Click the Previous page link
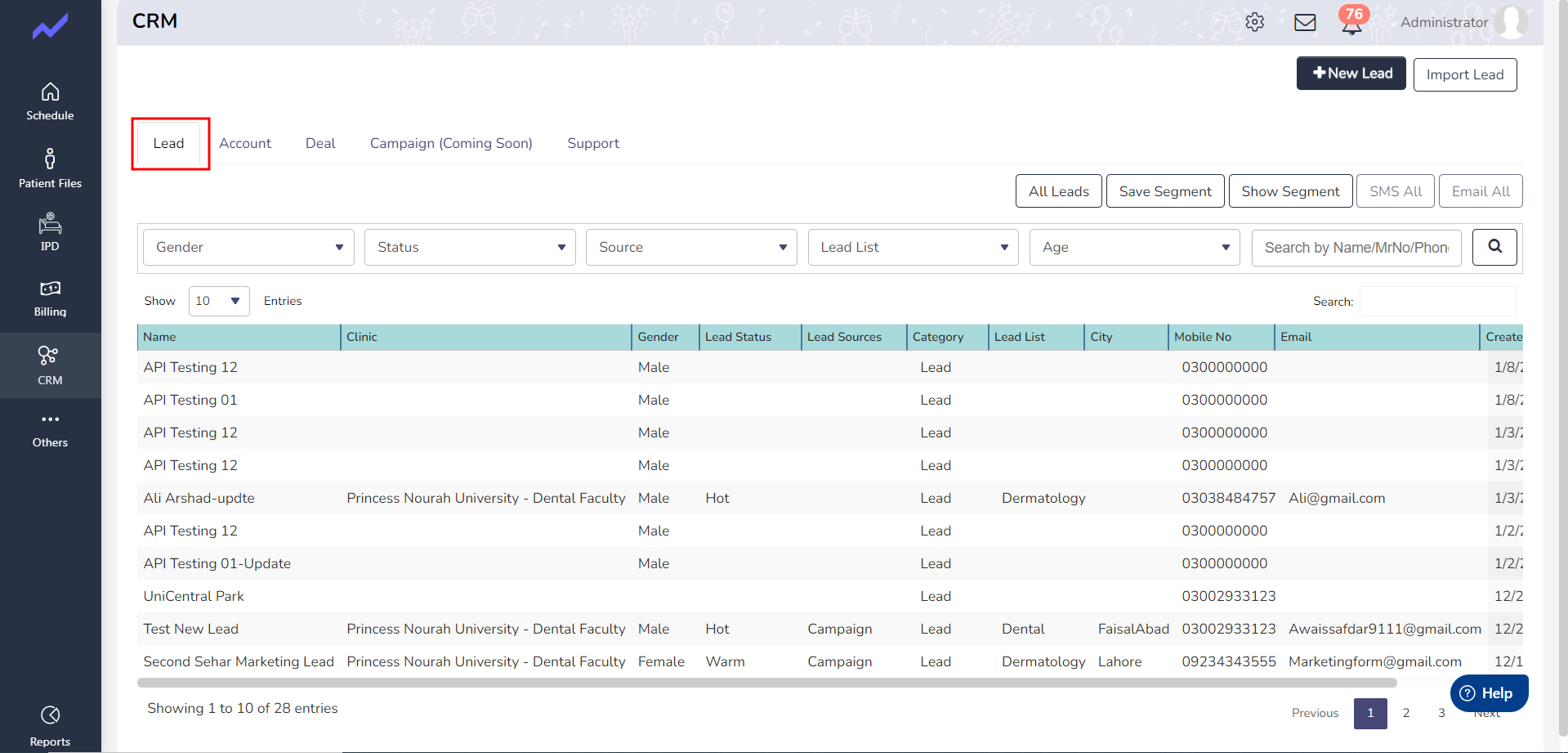This screenshot has width=1568, height=753. [x=1315, y=713]
